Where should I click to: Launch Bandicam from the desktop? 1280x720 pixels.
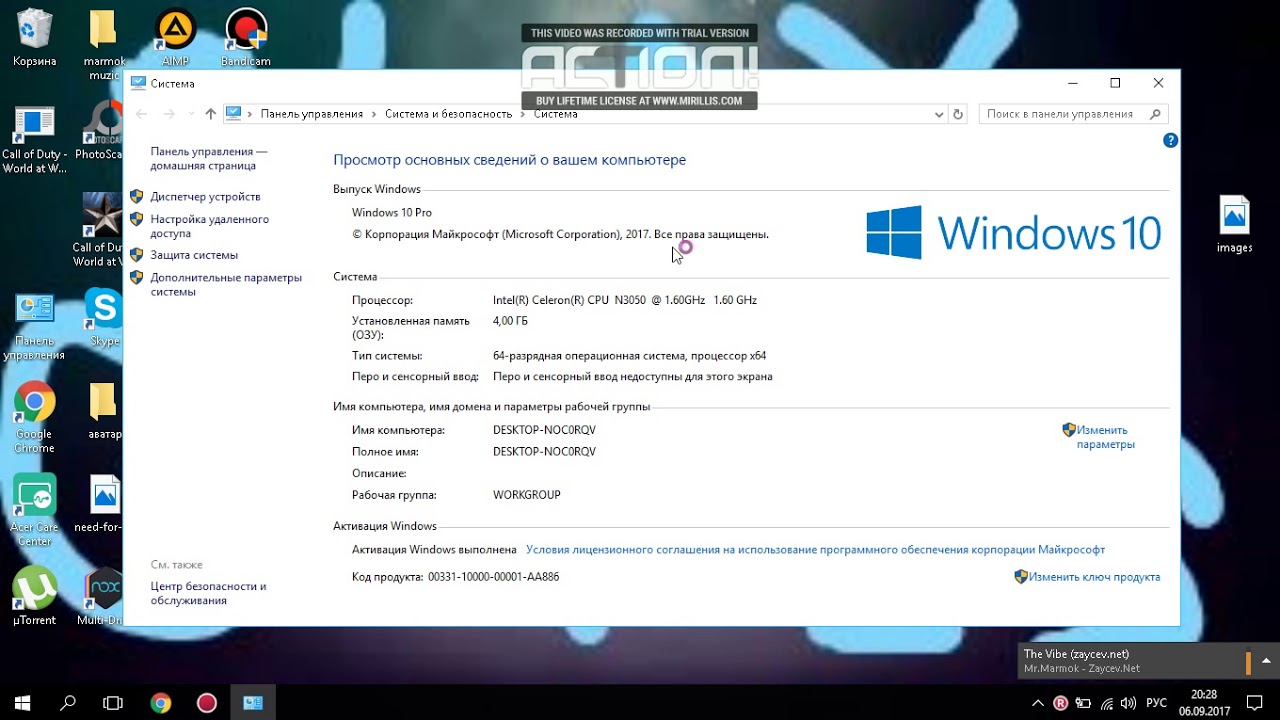246,38
